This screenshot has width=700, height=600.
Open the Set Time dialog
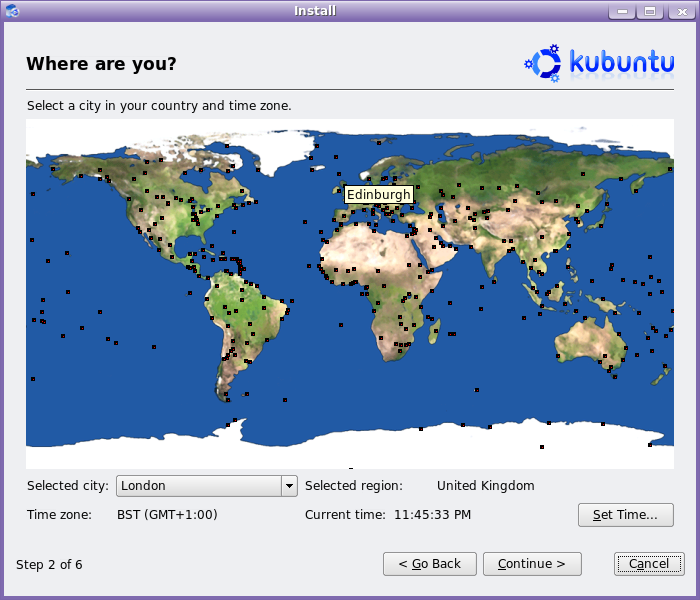point(625,515)
